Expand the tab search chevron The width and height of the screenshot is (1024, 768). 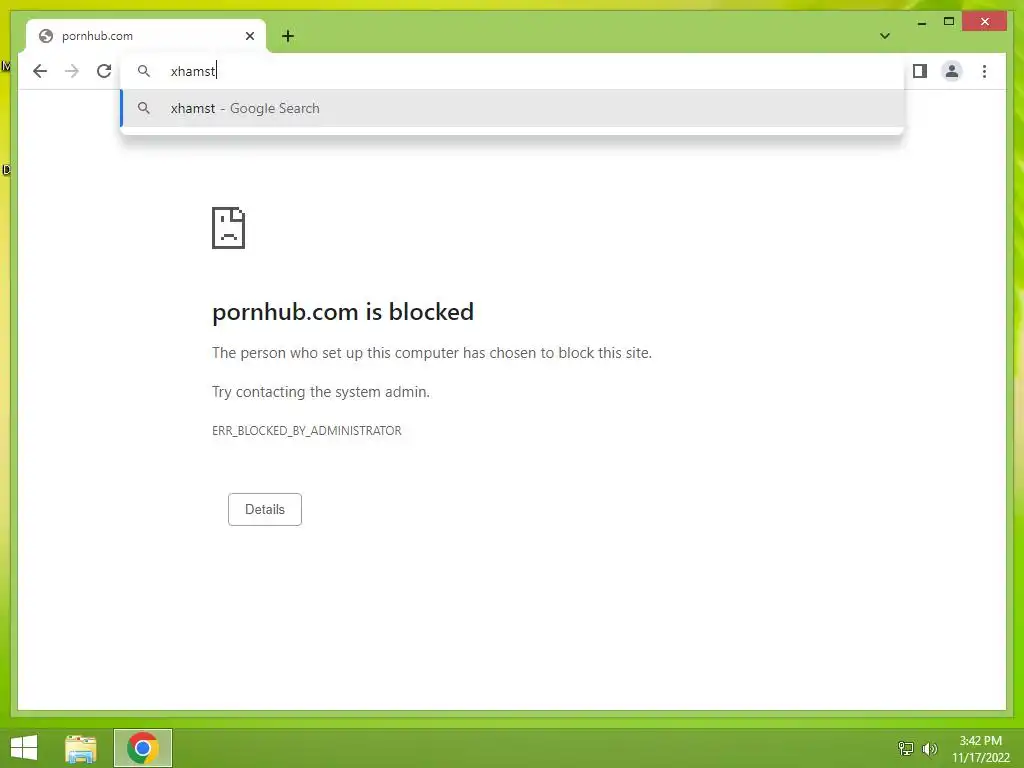(885, 36)
